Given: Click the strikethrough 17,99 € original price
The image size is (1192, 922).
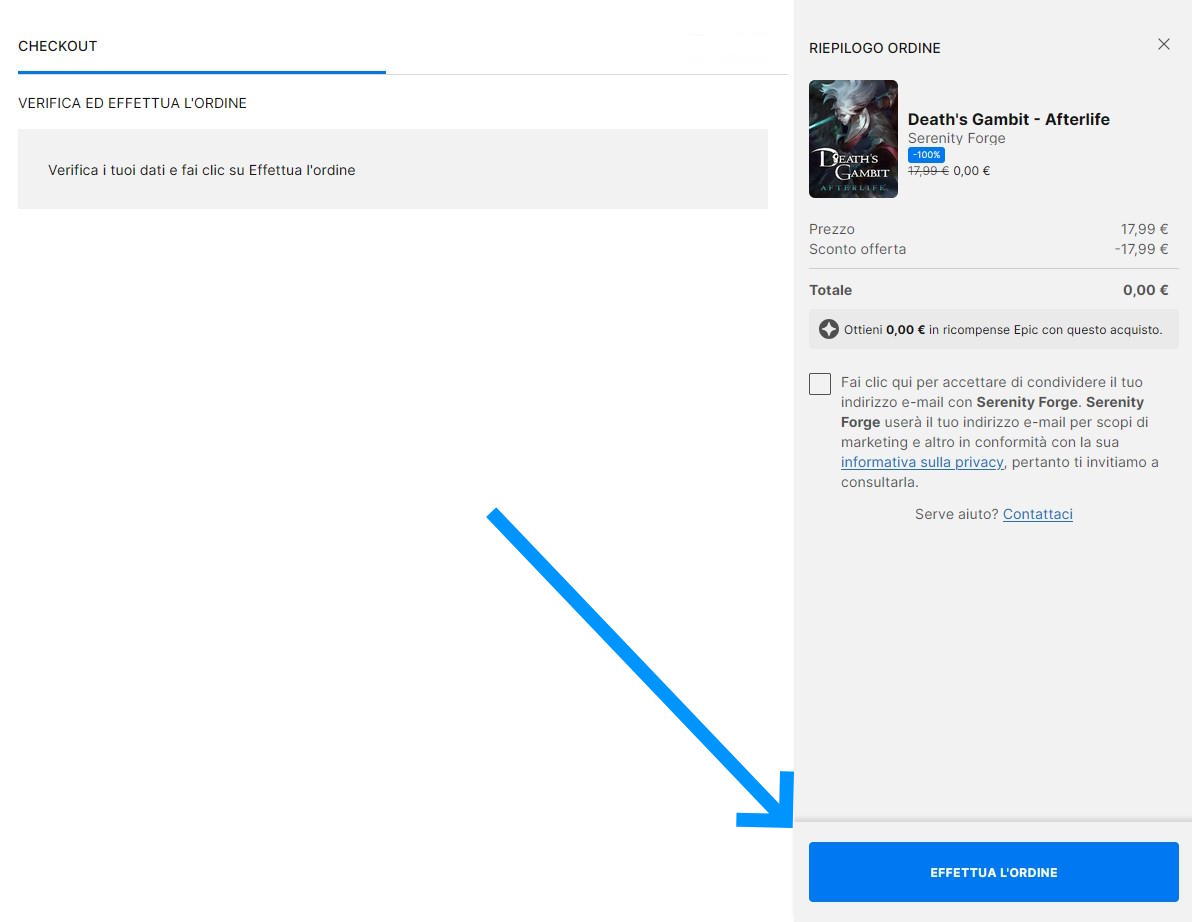Looking at the screenshot, I should coord(928,171).
